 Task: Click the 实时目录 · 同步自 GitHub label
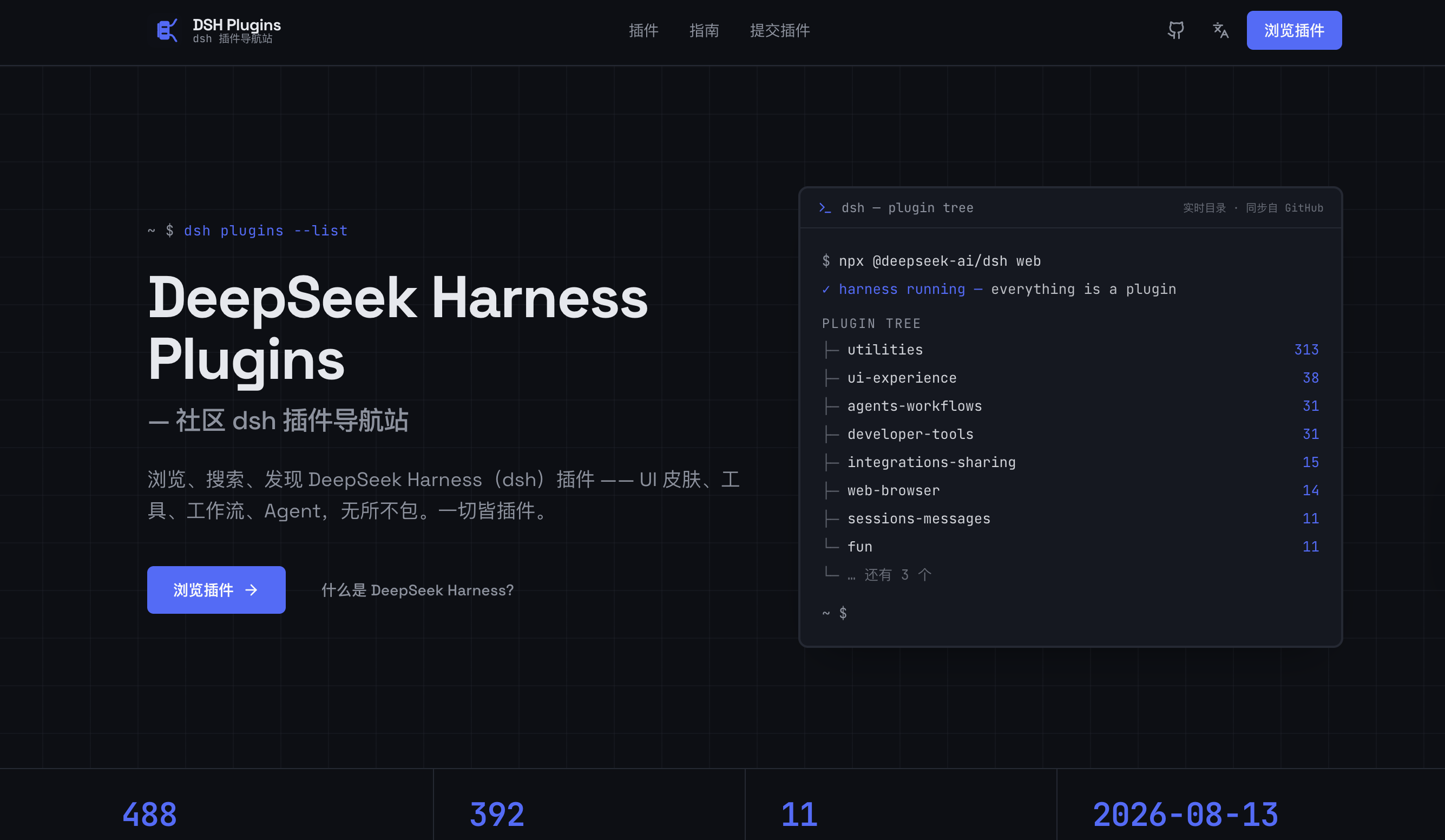1253,207
